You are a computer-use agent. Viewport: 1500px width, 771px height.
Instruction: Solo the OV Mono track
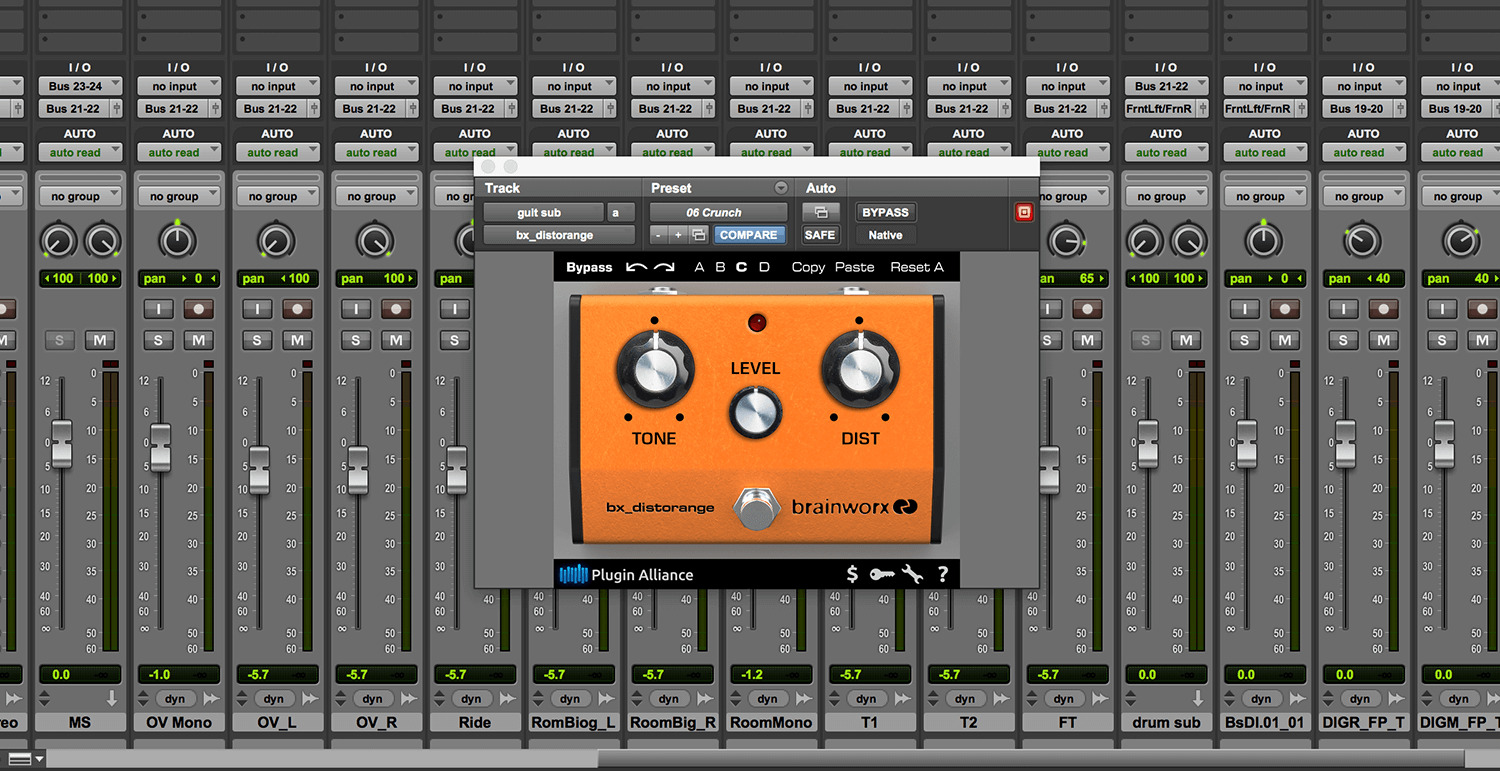(158, 341)
